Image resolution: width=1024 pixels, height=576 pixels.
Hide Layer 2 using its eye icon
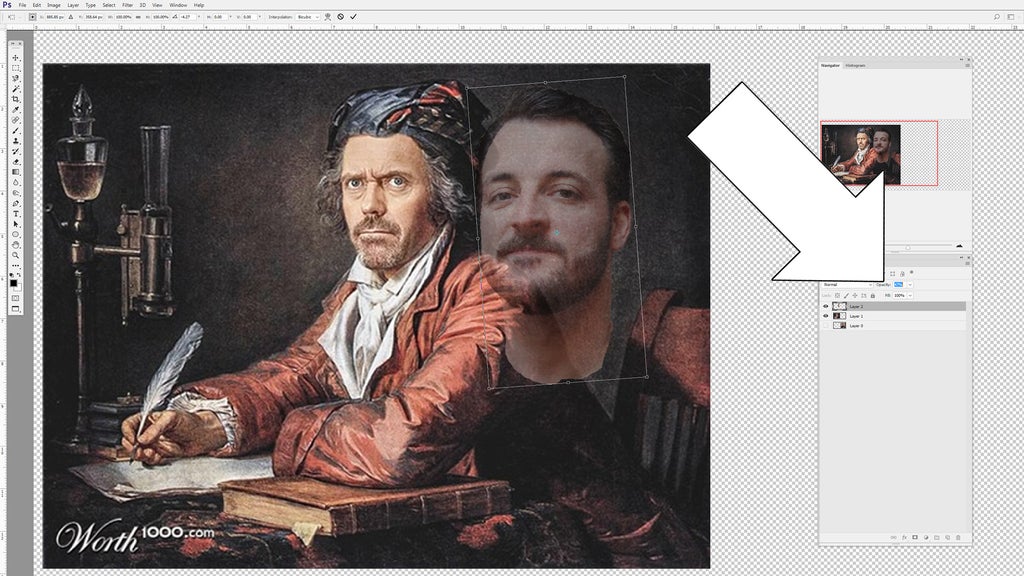point(825,306)
